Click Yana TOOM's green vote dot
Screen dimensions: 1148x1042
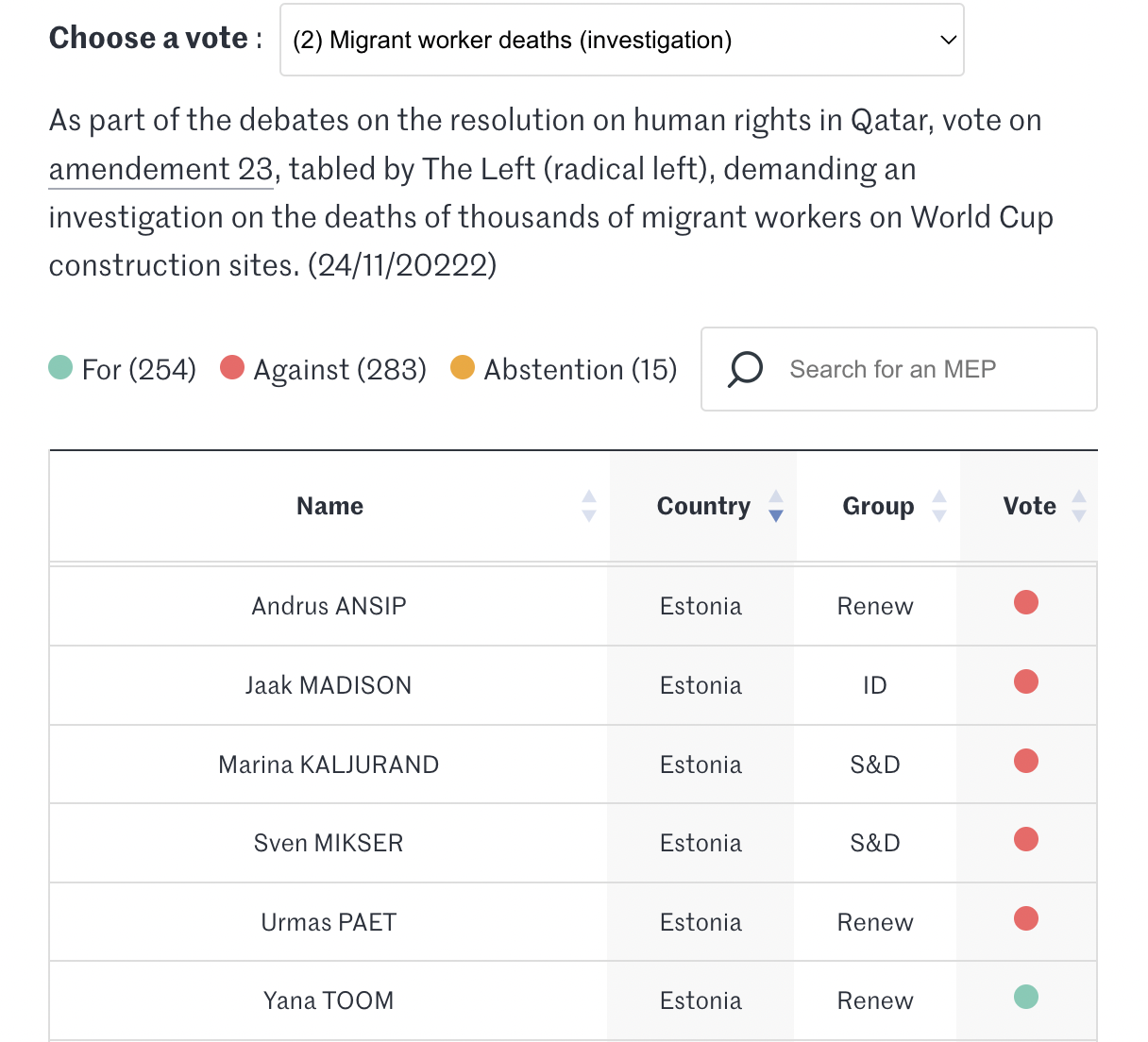[1026, 997]
